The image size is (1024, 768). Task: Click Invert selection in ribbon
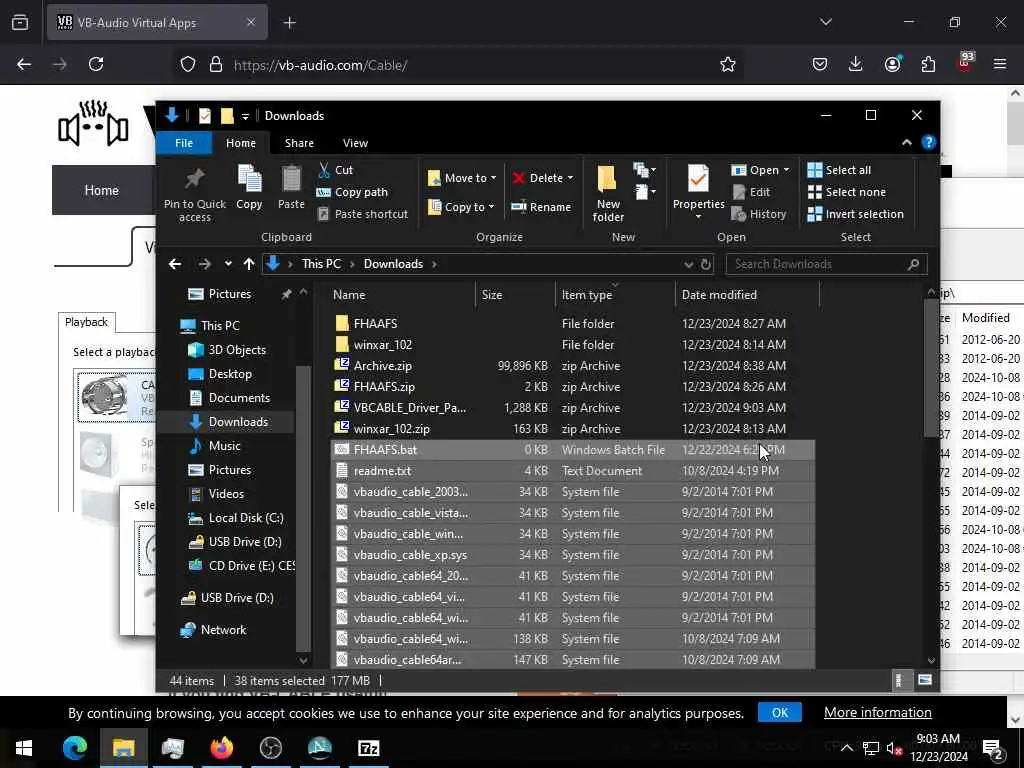pyautogui.click(x=856, y=214)
